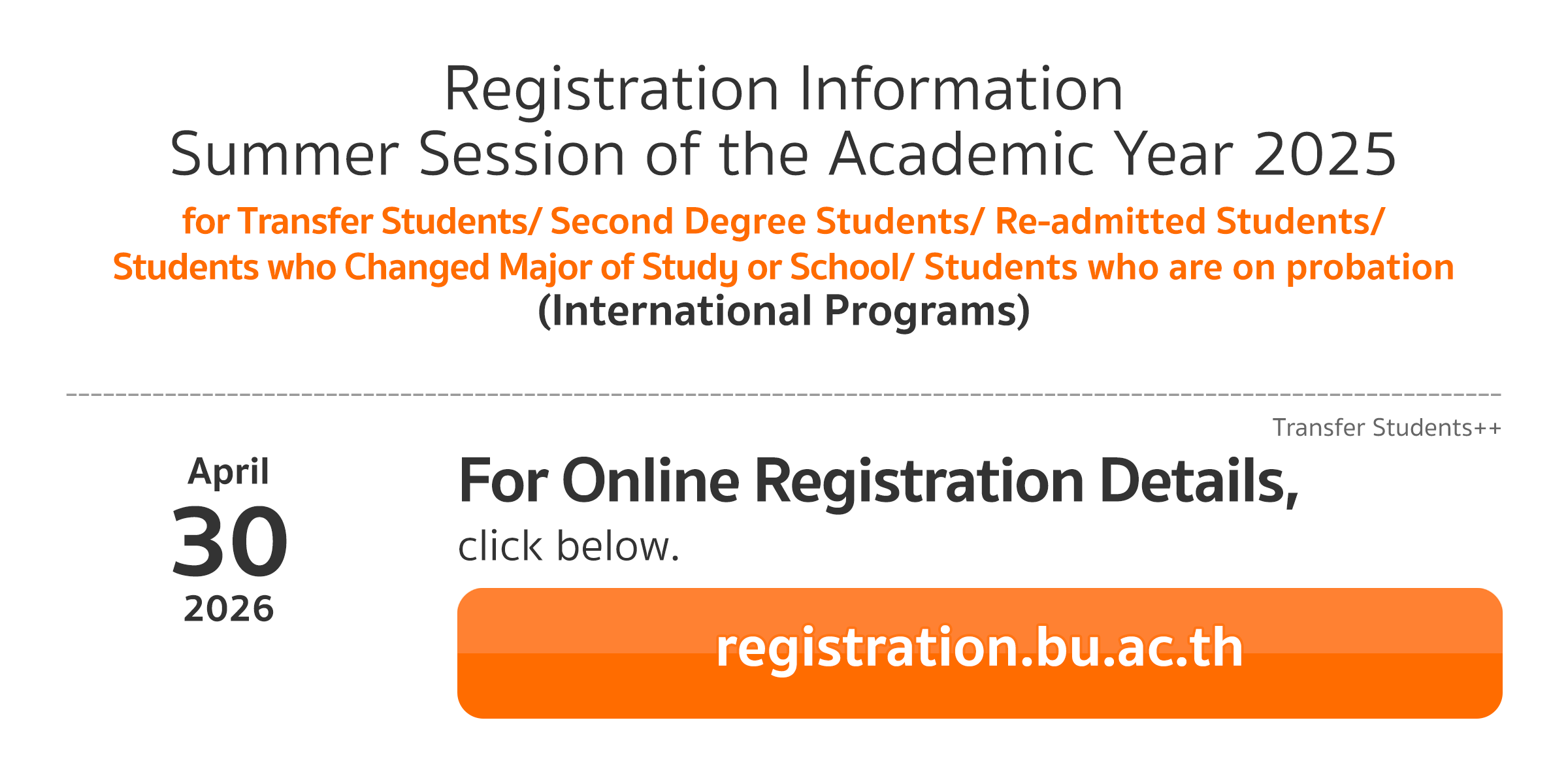Image resolution: width=1568 pixels, height=784 pixels.
Task: Click the "Second Degree Students/" text
Action: coord(766,221)
